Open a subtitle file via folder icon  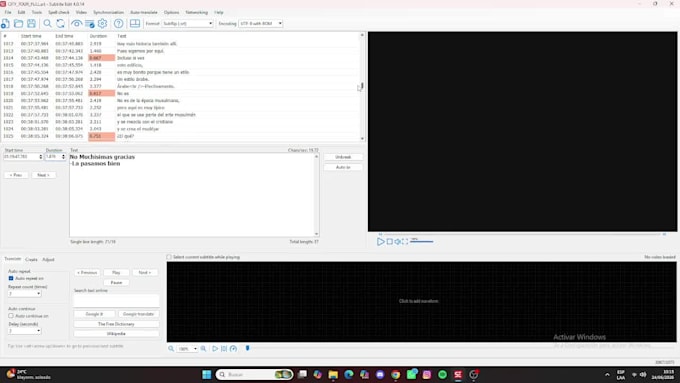(x=18, y=23)
